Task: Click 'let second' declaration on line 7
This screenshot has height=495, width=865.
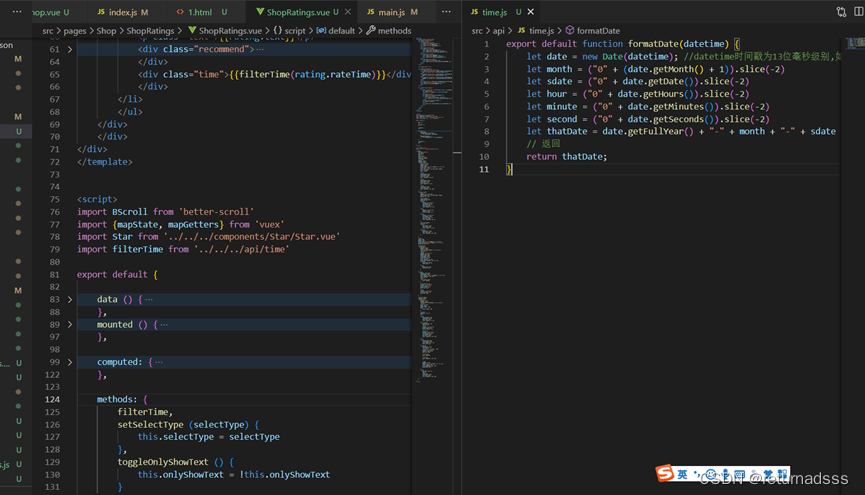Action: click(552, 119)
